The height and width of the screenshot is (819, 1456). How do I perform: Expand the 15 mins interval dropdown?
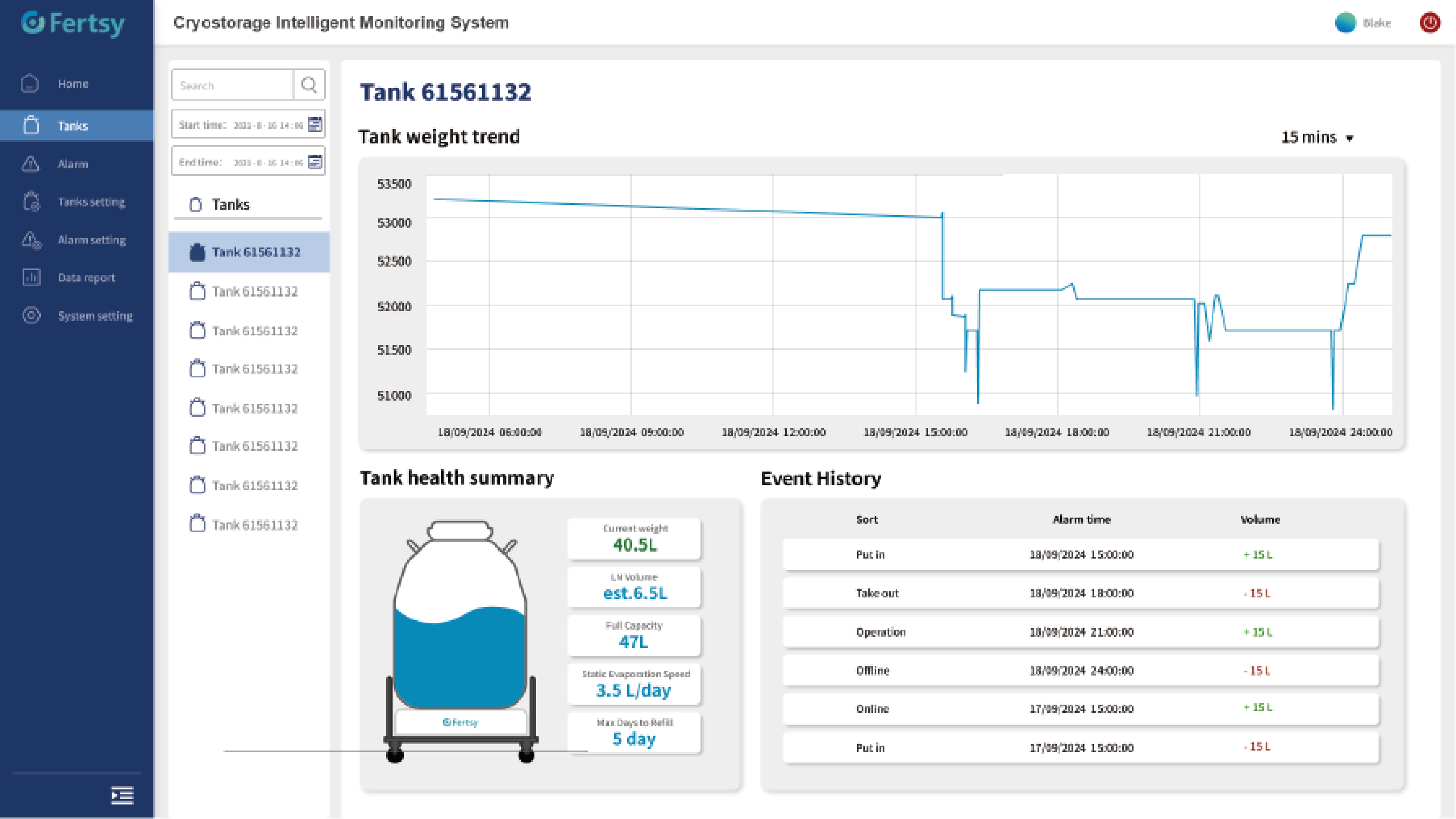coord(1317,137)
